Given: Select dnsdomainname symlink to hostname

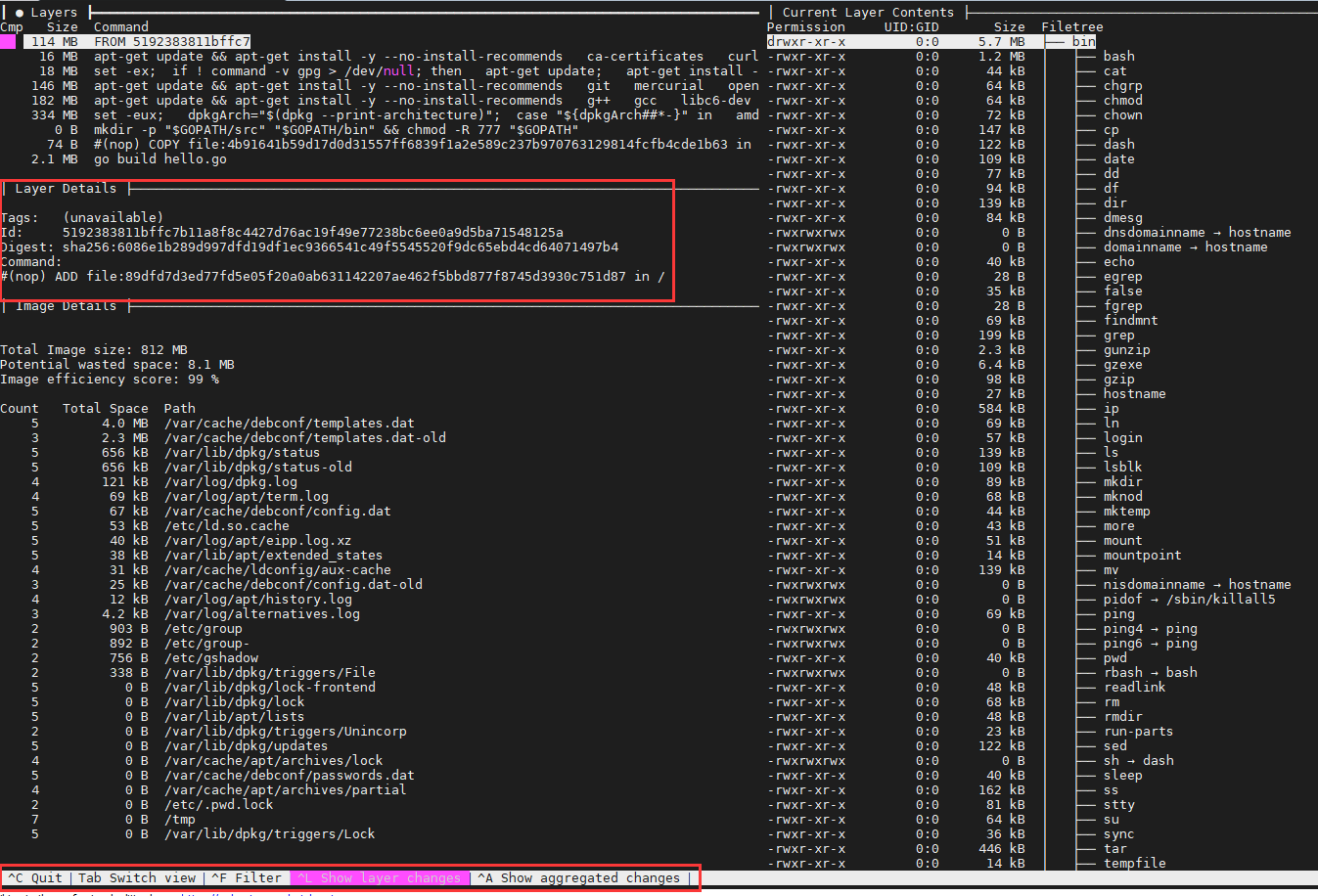Looking at the screenshot, I should point(1198,233).
